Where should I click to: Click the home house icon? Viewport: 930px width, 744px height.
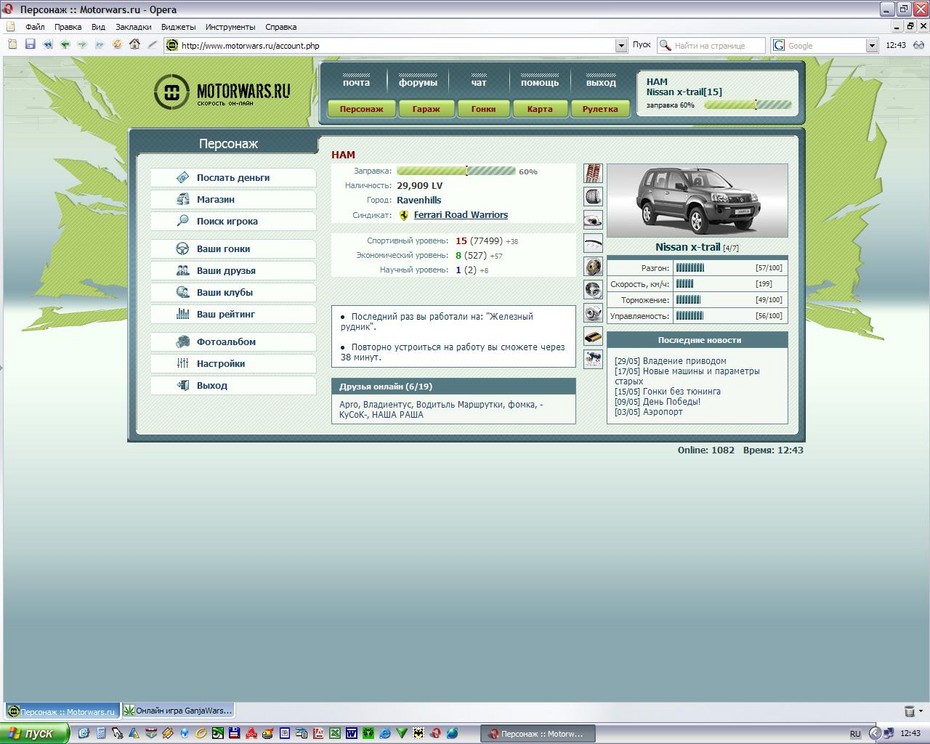[x=135, y=44]
